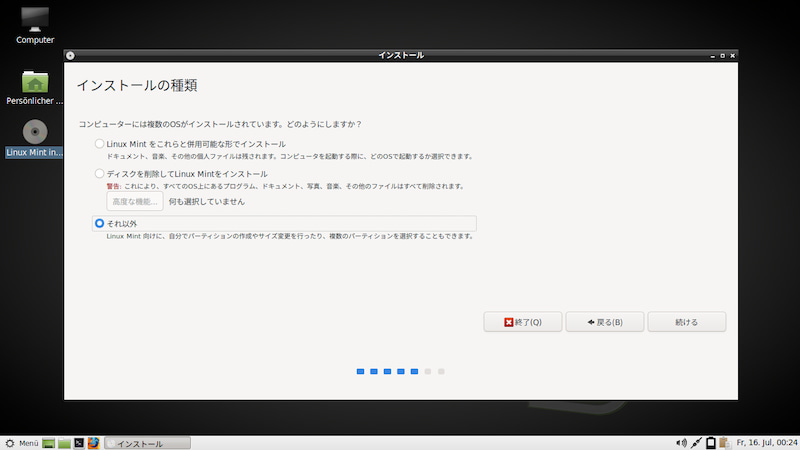
Task: Click the 何も選択していません status text
Action: pyautogui.click(x=207, y=202)
